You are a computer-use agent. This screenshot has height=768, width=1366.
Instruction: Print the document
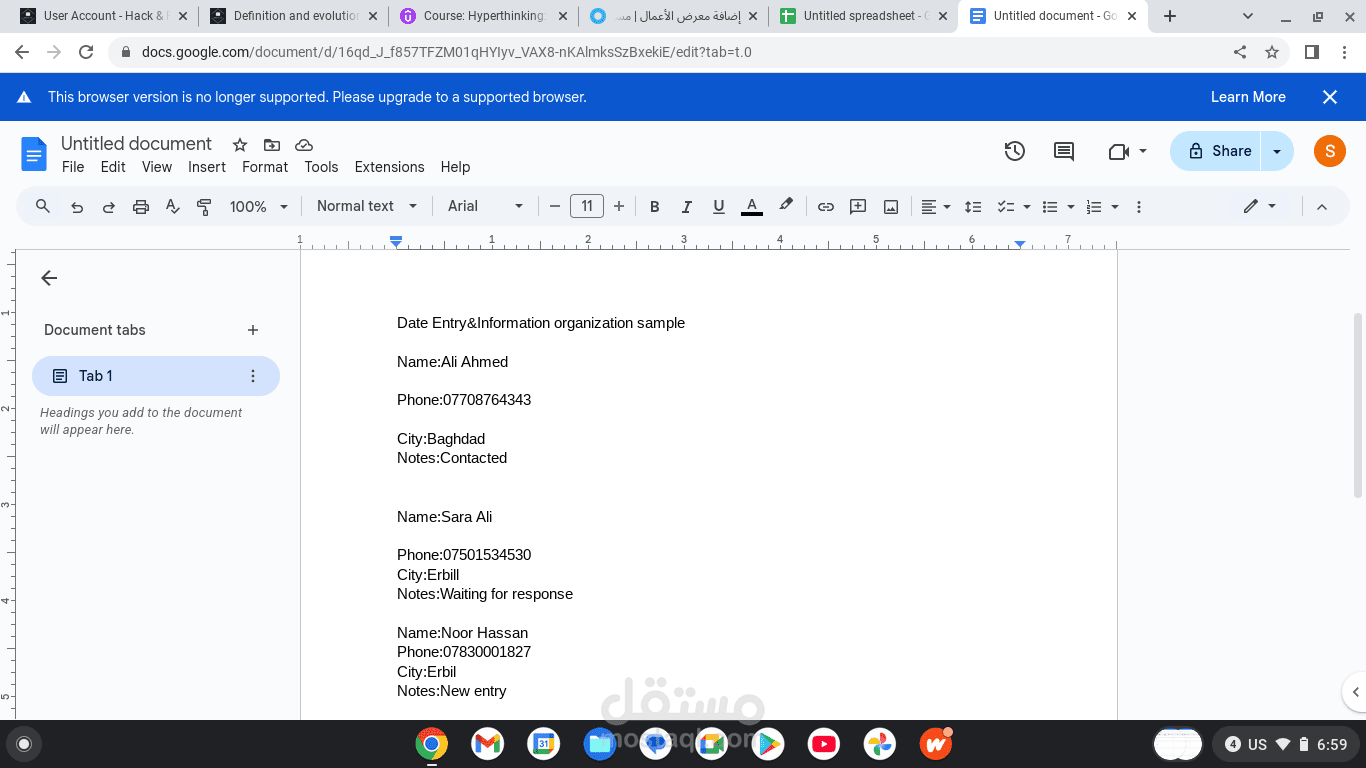[x=141, y=207]
